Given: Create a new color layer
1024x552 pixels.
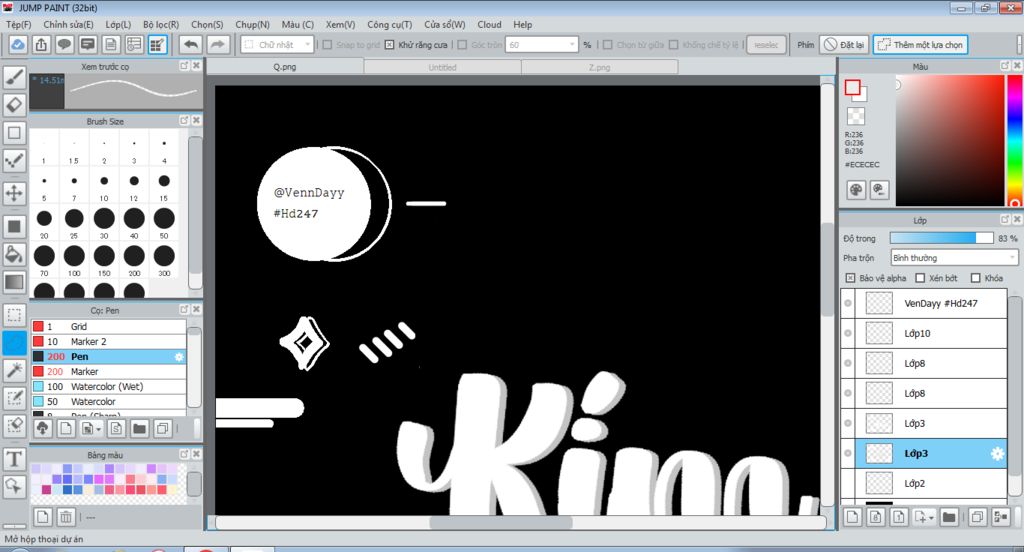Looking at the screenshot, I should [x=853, y=517].
